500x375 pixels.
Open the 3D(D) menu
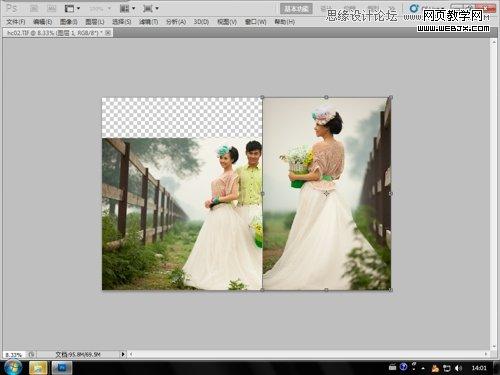point(201,22)
